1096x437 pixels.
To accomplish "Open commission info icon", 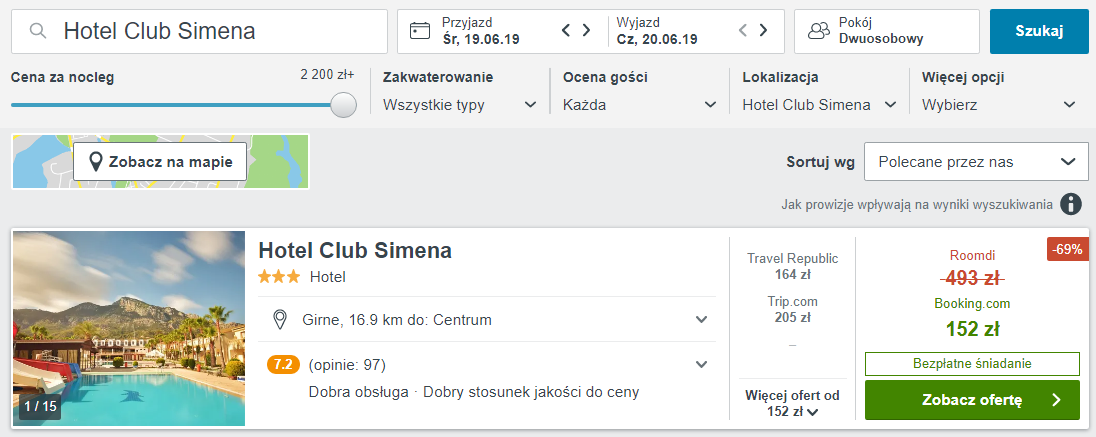I will (x=1070, y=205).
